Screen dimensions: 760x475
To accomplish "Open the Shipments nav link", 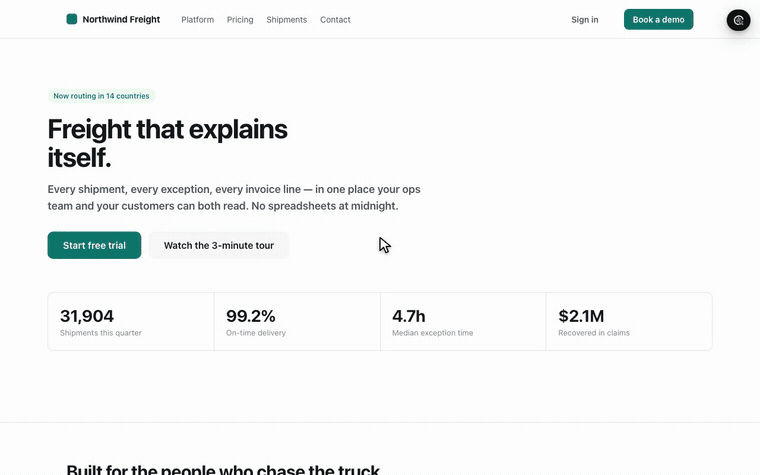I will pyautogui.click(x=286, y=20).
